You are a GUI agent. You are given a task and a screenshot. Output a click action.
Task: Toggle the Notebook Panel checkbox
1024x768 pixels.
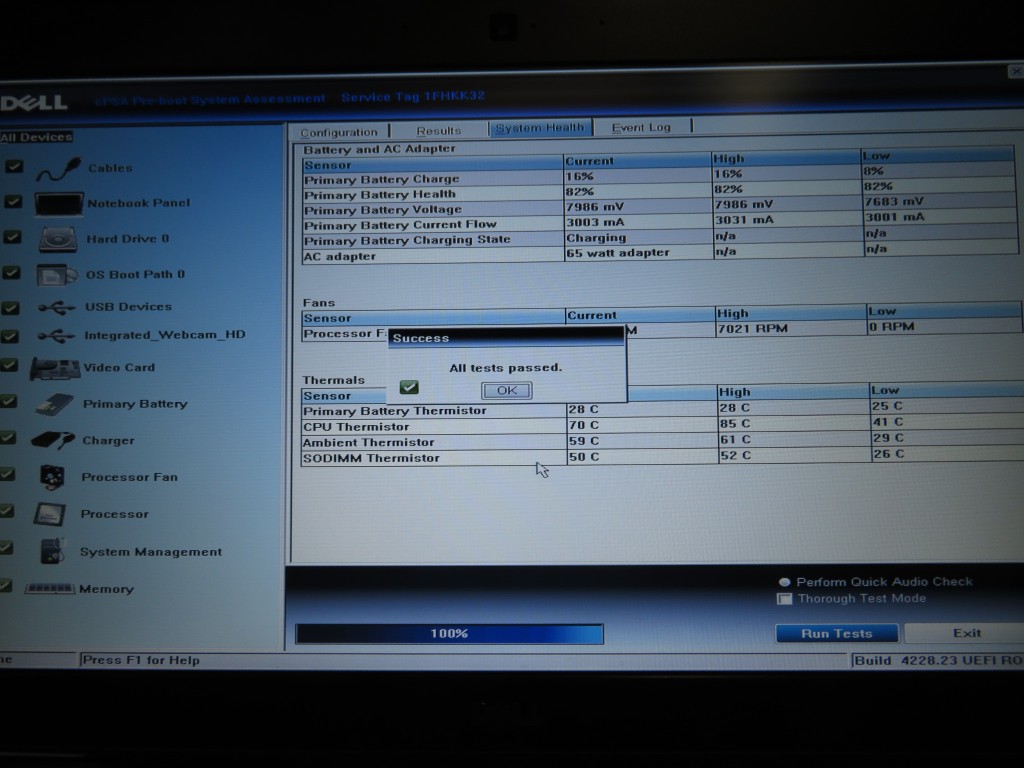pyautogui.click(x=12, y=202)
